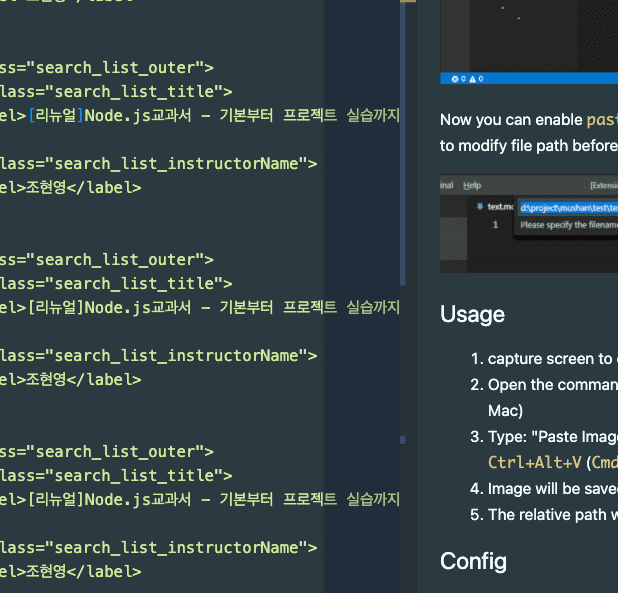
Task: Open the Help menu in the embedded screenshot
Action: tap(472, 185)
